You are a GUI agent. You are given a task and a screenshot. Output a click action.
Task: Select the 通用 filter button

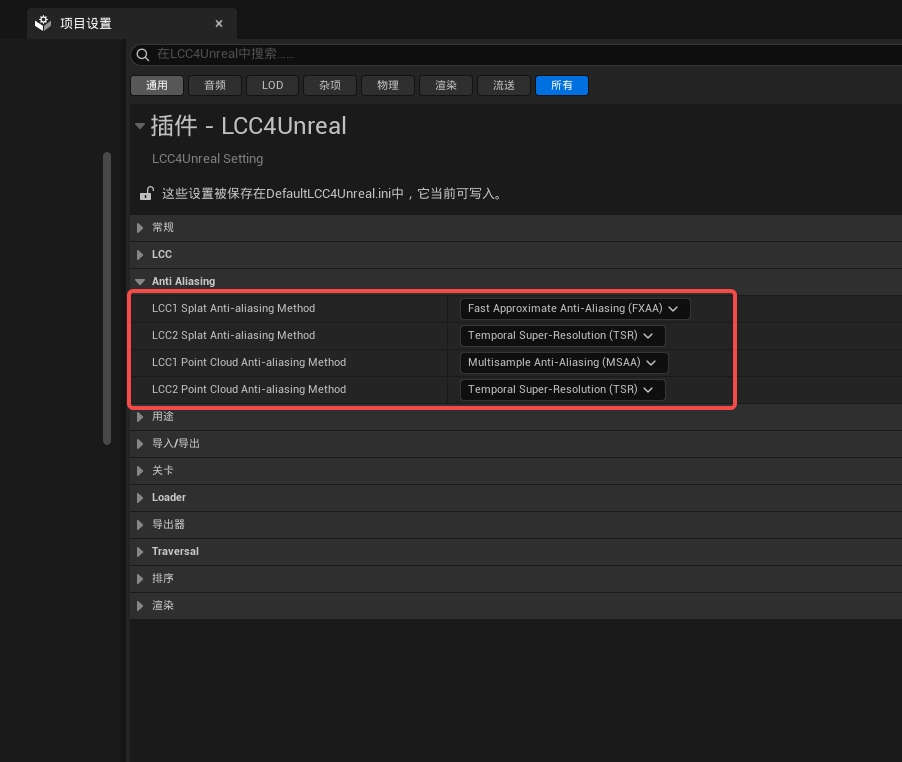[157, 85]
